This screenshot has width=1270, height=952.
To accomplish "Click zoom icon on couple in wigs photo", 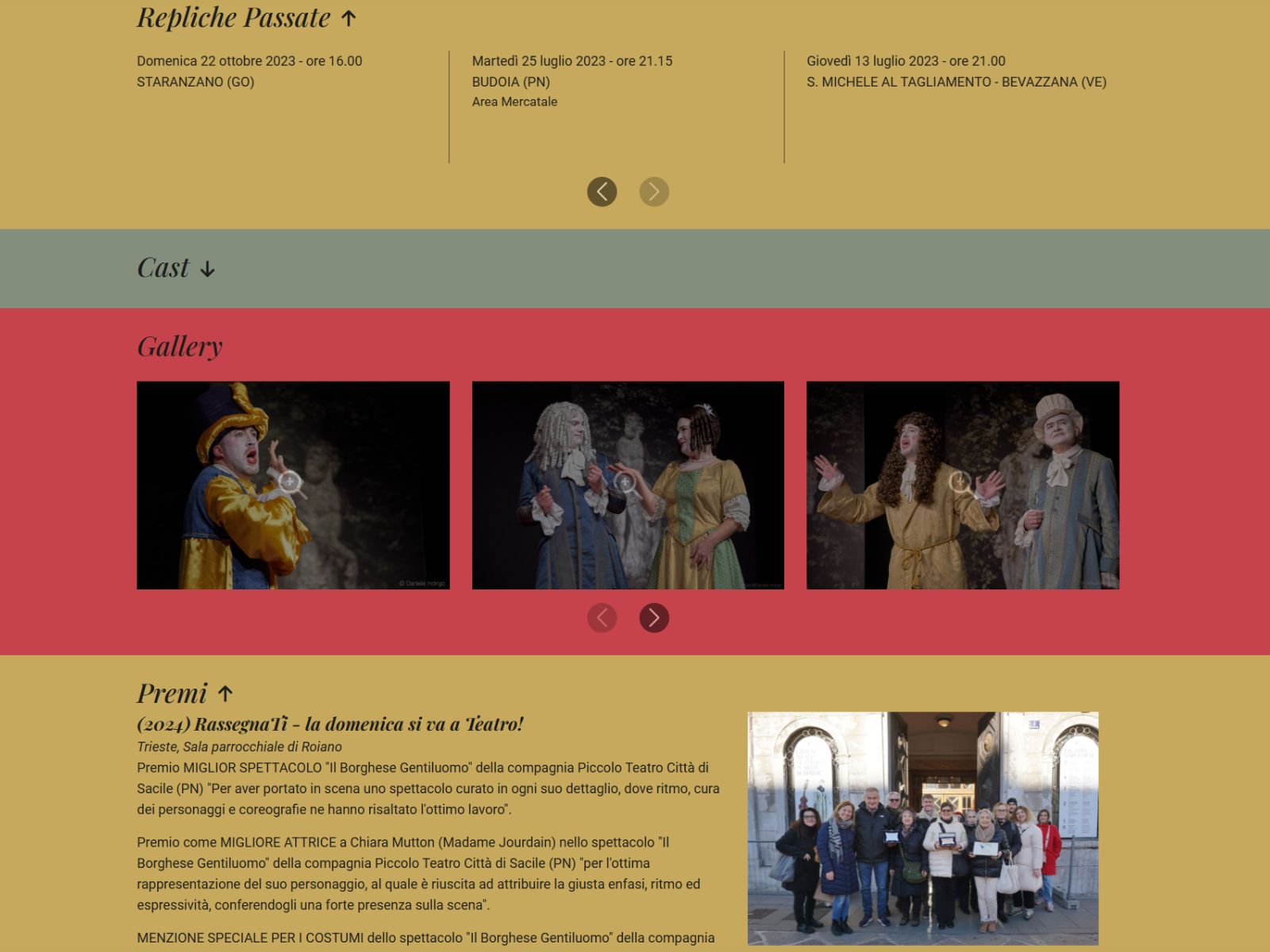I will click(626, 482).
